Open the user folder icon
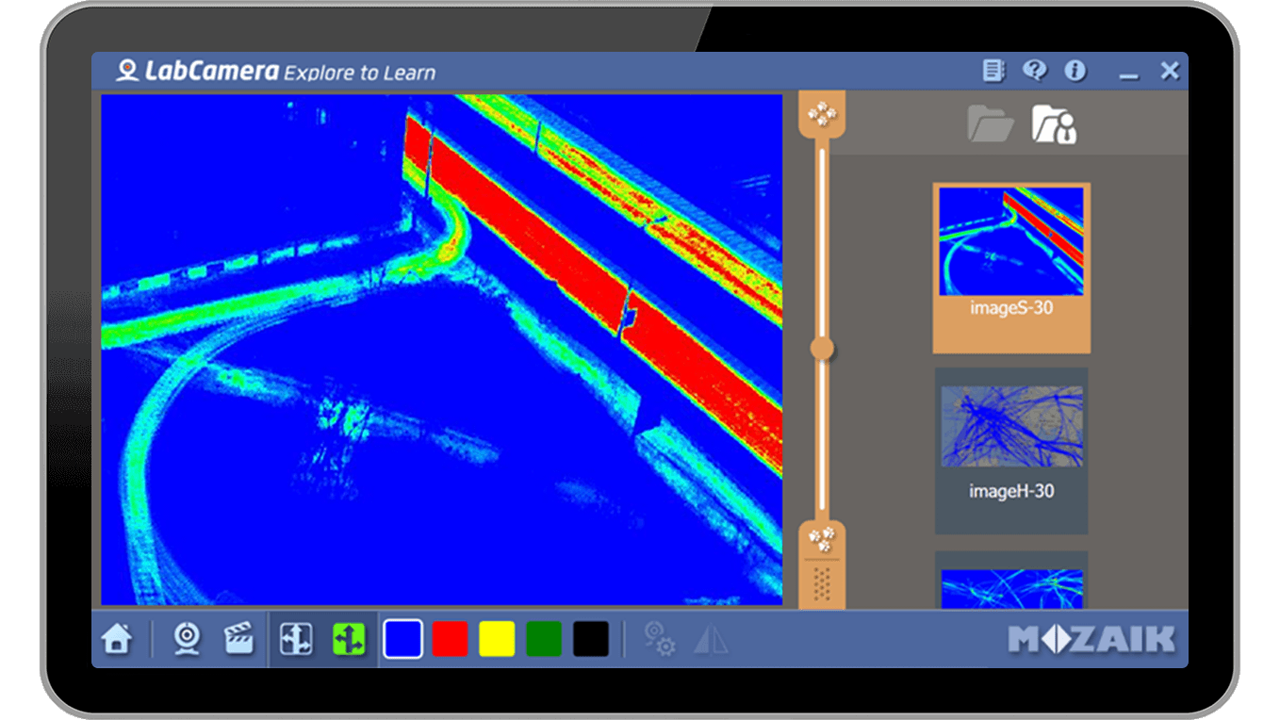Image resolution: width=1280 pixels, height=720 pixels. pos(1055,124)
